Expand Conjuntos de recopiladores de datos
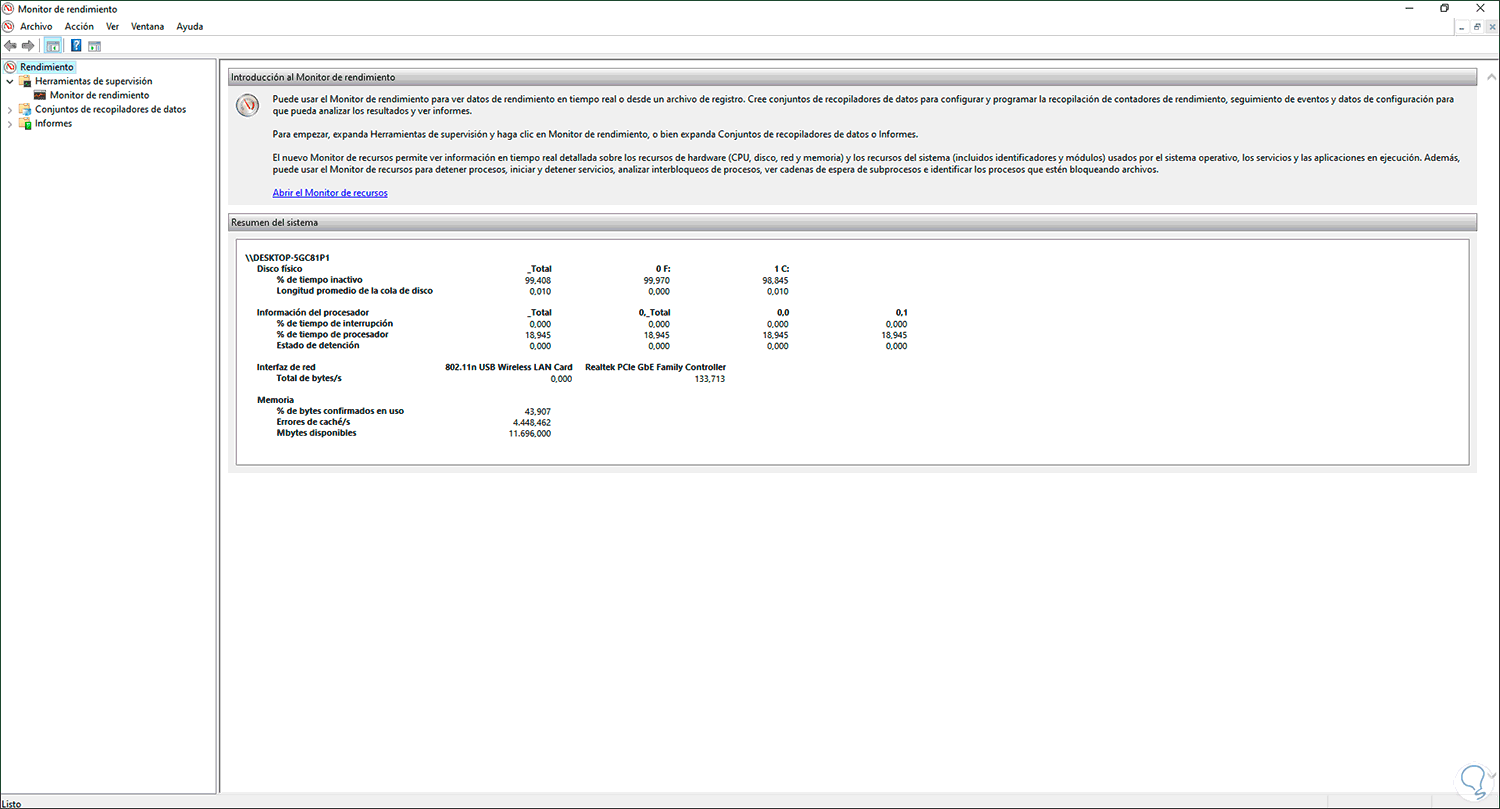This screenshot has width=1500, height=809. click(x=10, y=109)
